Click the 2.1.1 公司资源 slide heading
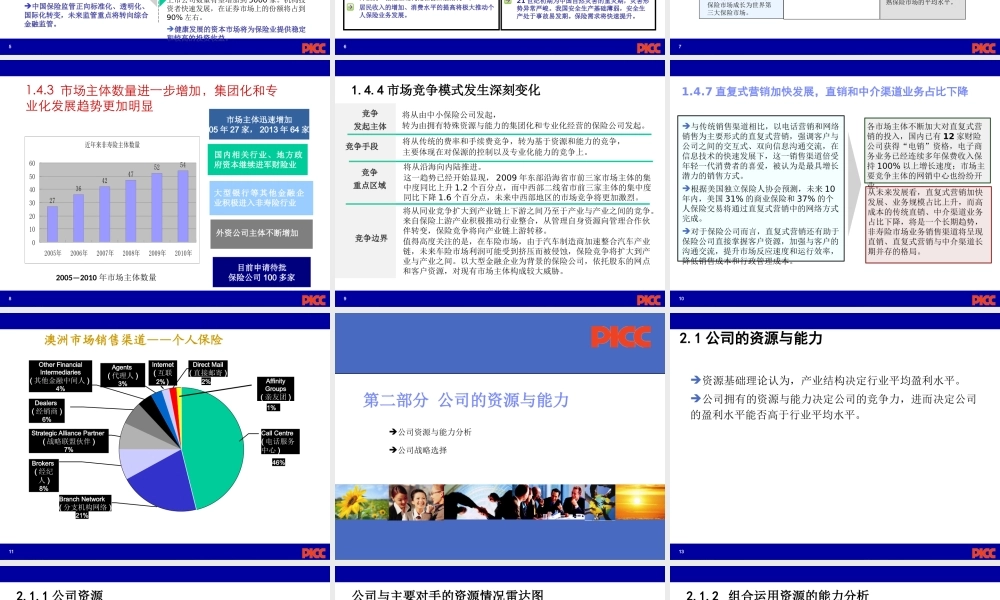 click(59, 595)
